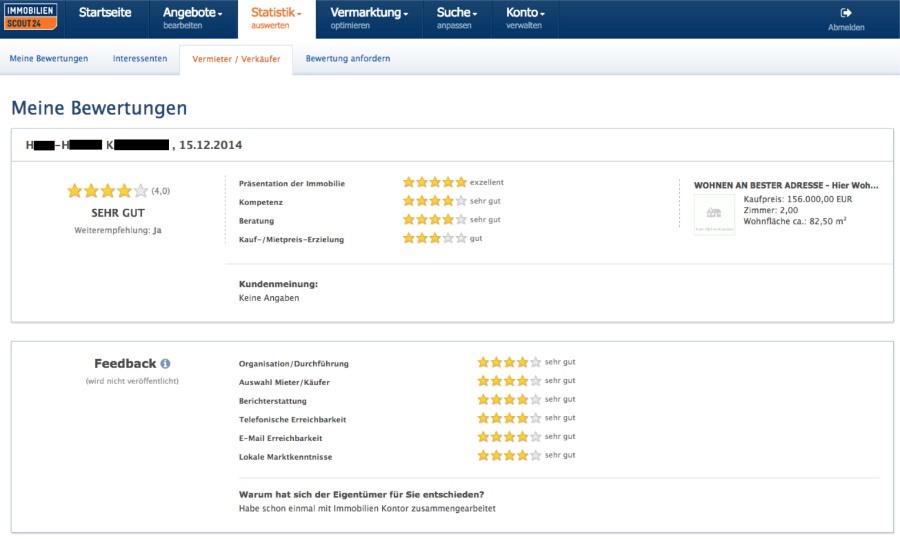Click the Keine Angaben text
Image resolution: width=900 pixels, height=539 pixels.
269,298
